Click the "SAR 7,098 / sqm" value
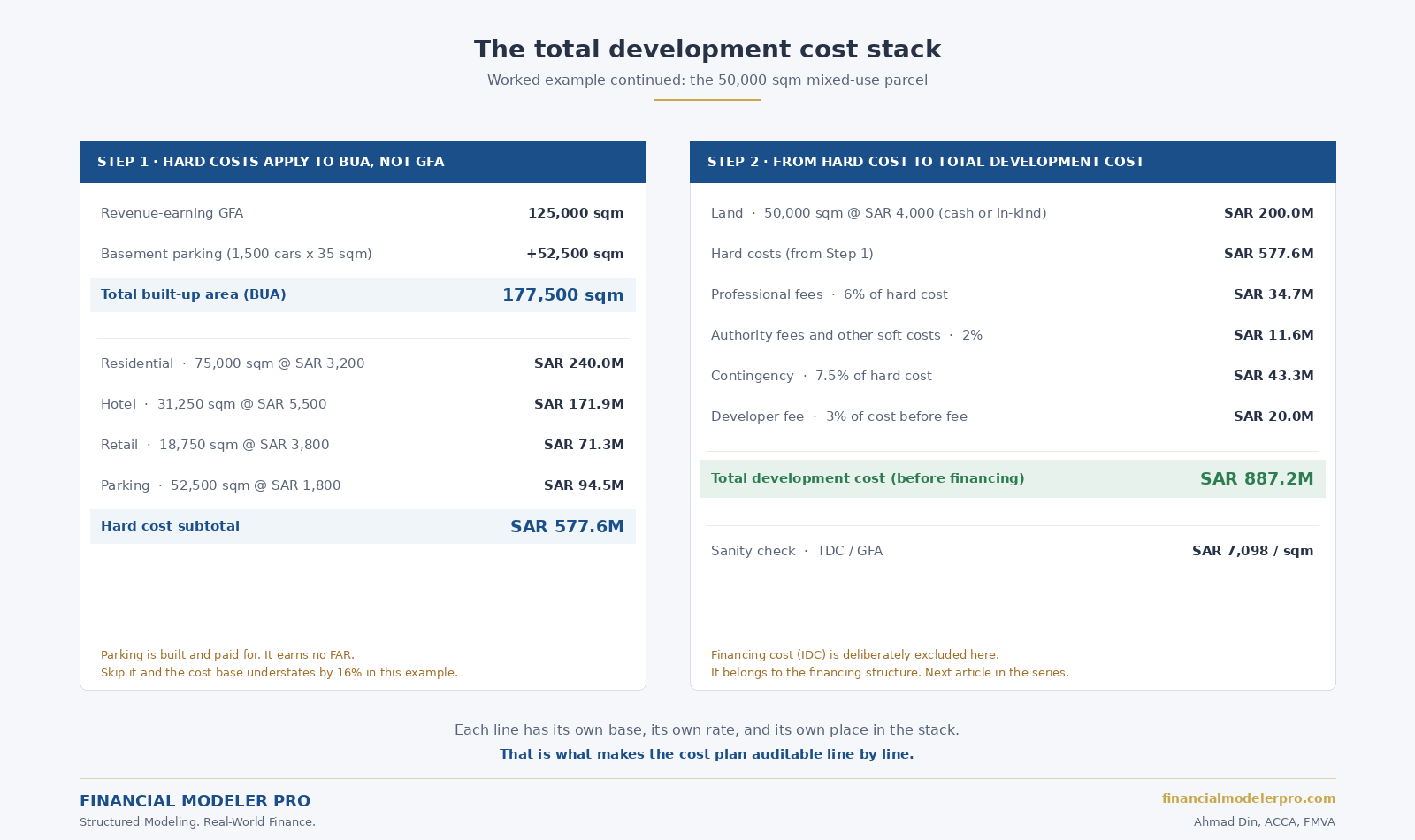The image size is (1415, 840). click(x=1252, y=551)
